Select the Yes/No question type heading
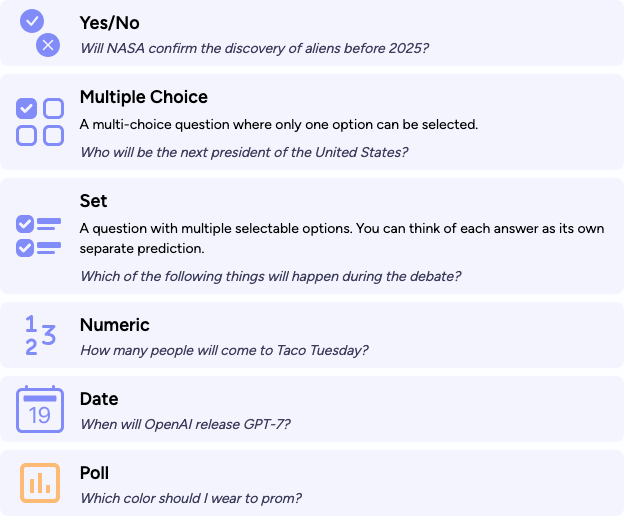This screenshot has height=516, width=624. pos(109,23)
